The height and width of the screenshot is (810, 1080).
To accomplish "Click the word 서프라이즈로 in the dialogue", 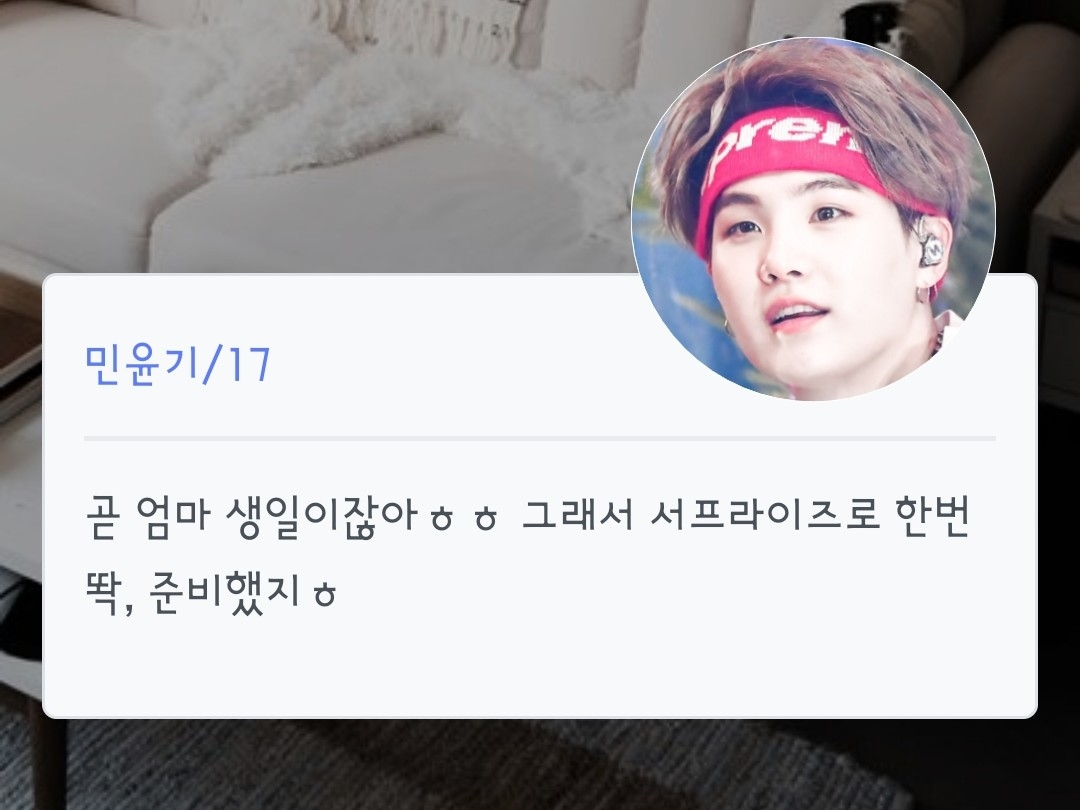I will 766,515.
